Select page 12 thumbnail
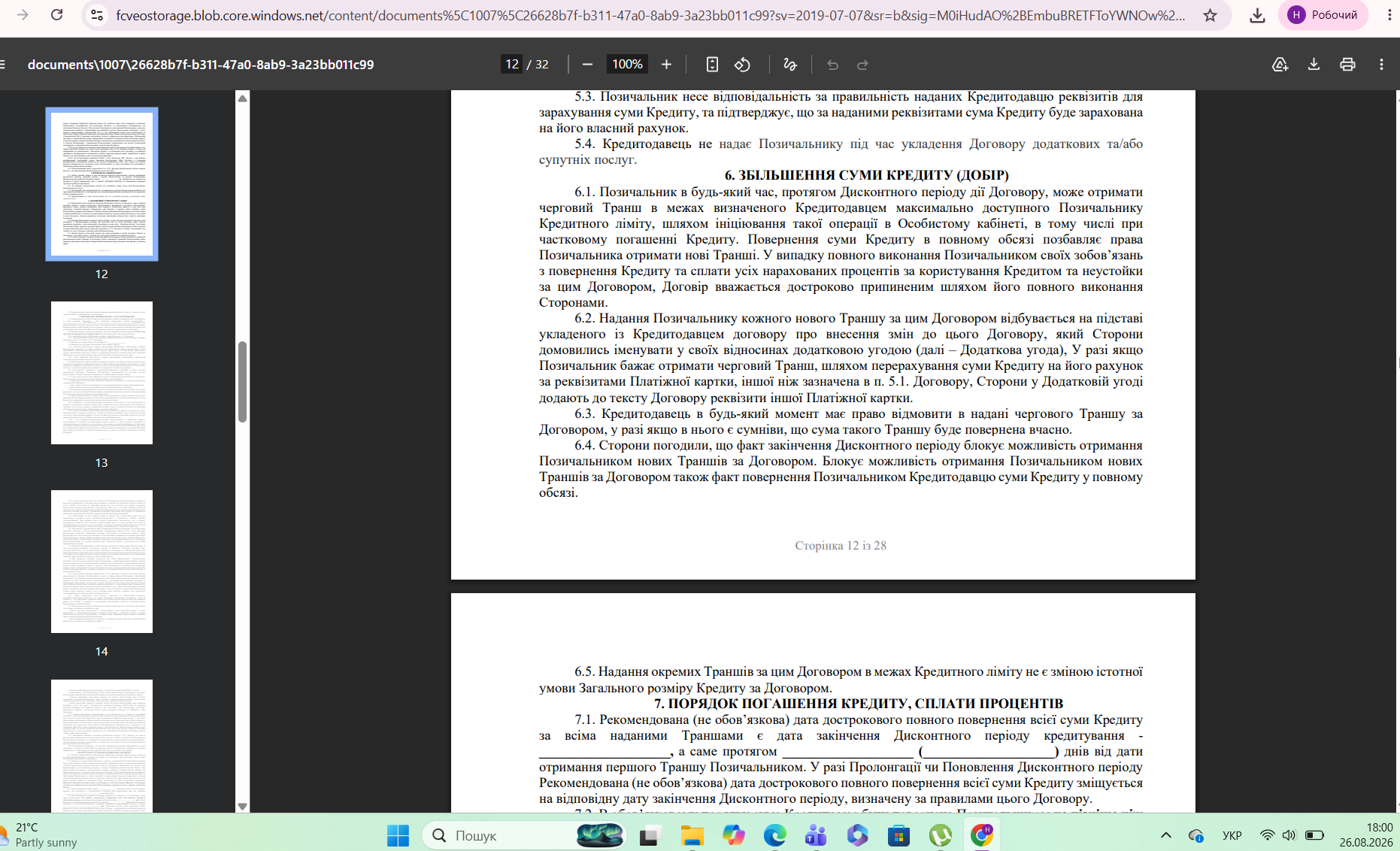 pos(102,184)
